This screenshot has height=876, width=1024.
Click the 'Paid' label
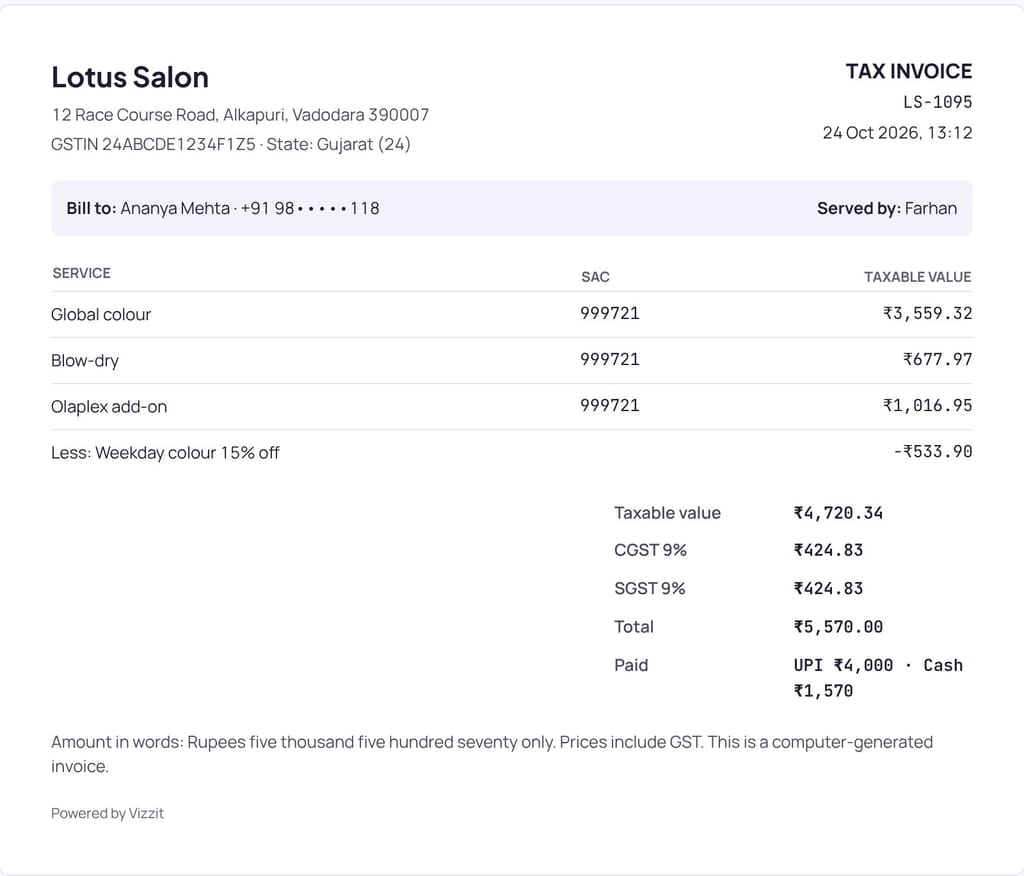coord(631,665)
